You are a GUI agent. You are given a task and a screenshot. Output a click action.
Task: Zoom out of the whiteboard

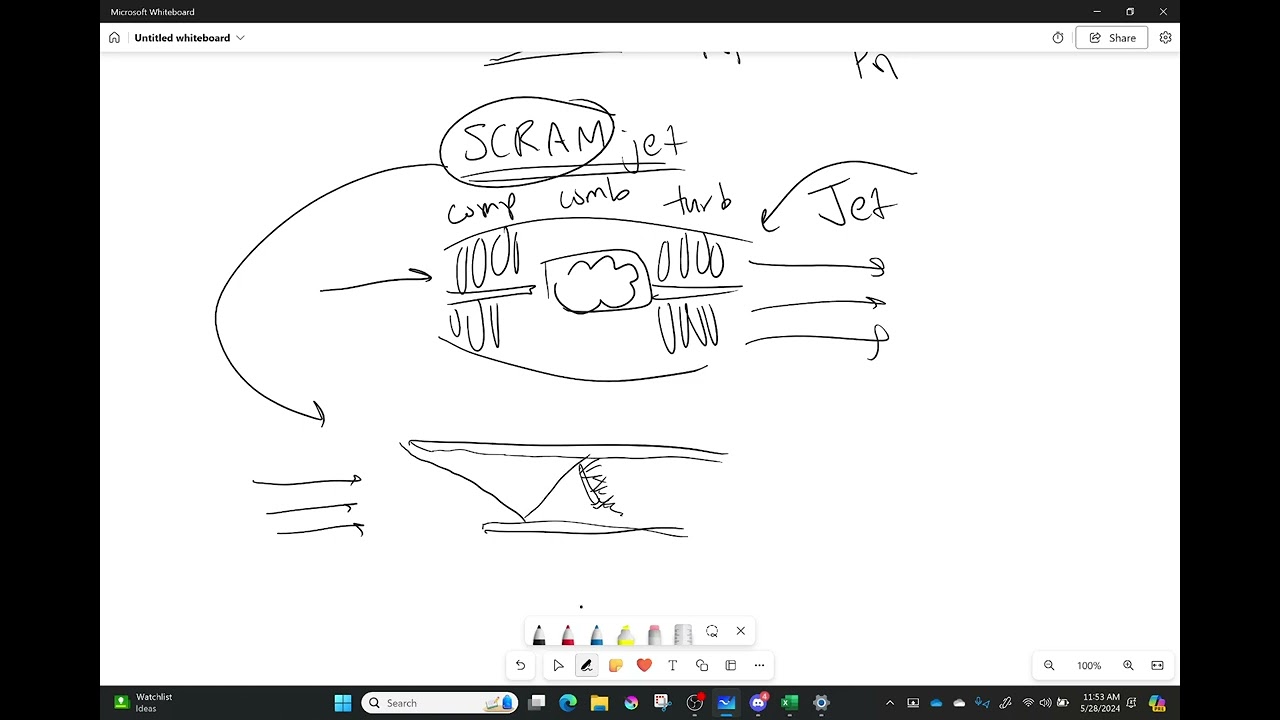(1049, 665)
